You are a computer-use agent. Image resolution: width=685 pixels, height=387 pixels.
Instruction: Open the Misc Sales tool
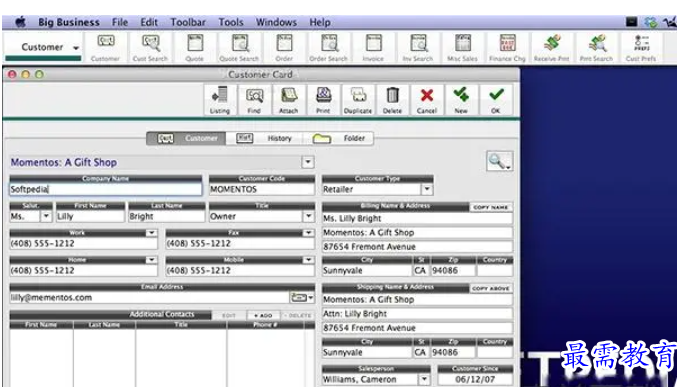click(463, 48)
